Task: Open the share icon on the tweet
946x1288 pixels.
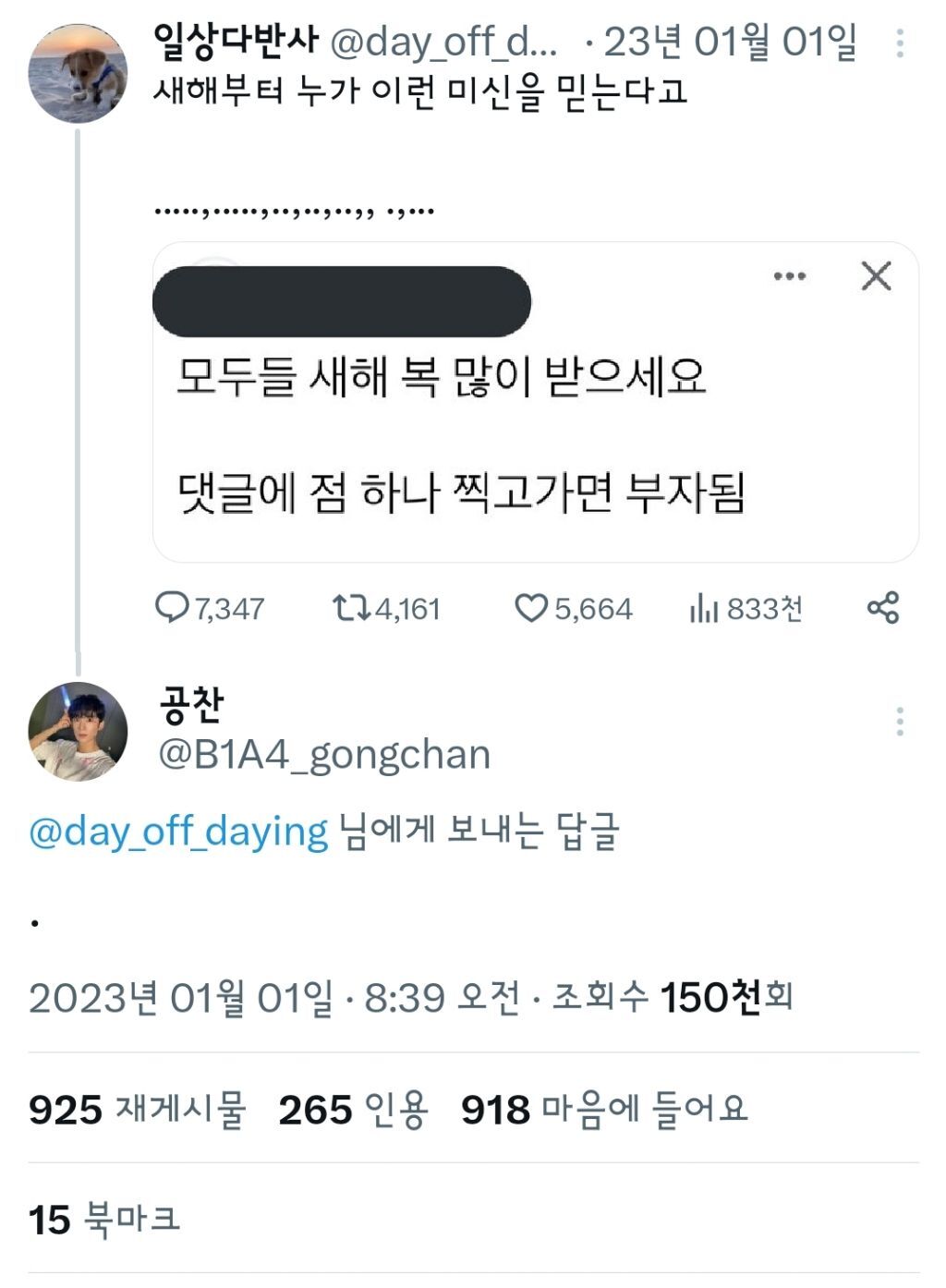Action: click(x=884, y=608)
